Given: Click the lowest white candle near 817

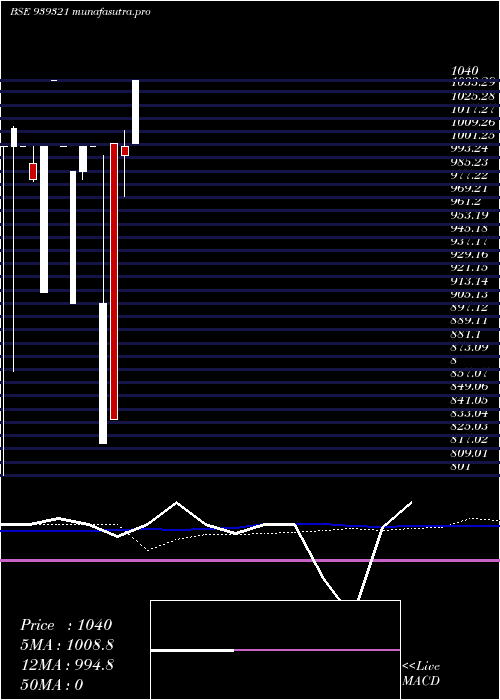Looking at the screenshot, I should (x=103, y=373).
